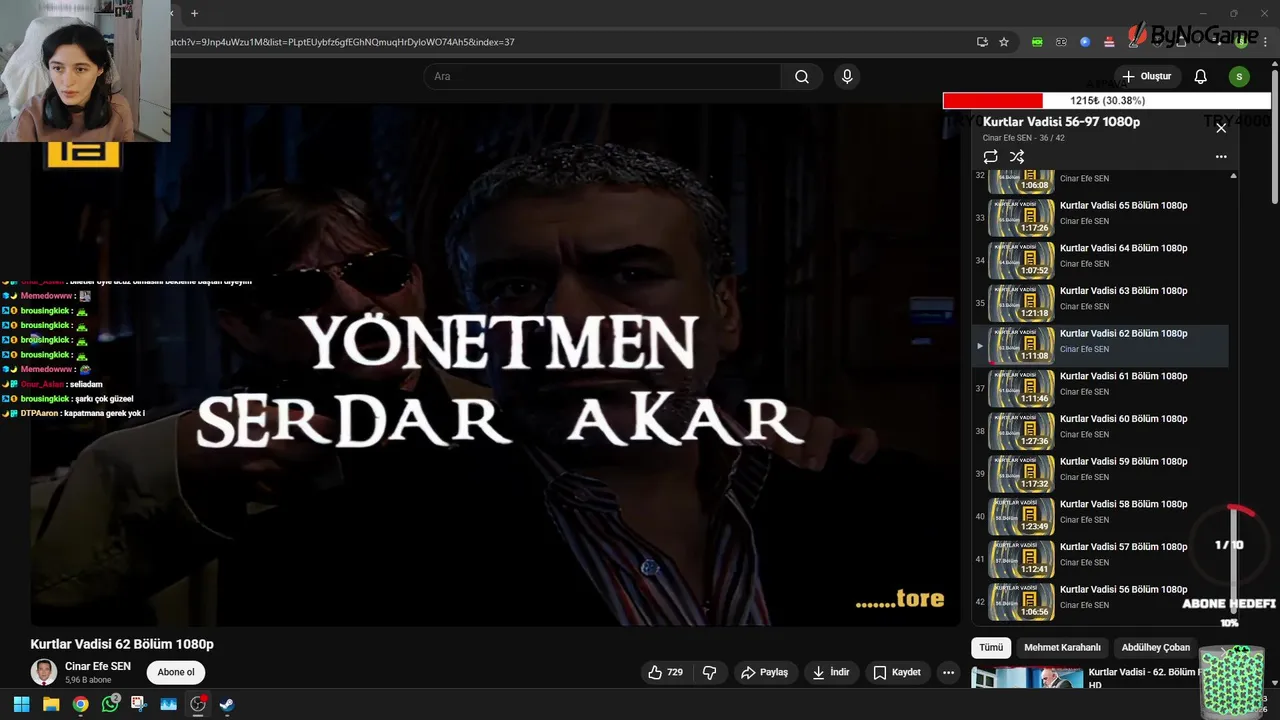Click the 1:23:49 thumbnail for episode 58

1021,517
